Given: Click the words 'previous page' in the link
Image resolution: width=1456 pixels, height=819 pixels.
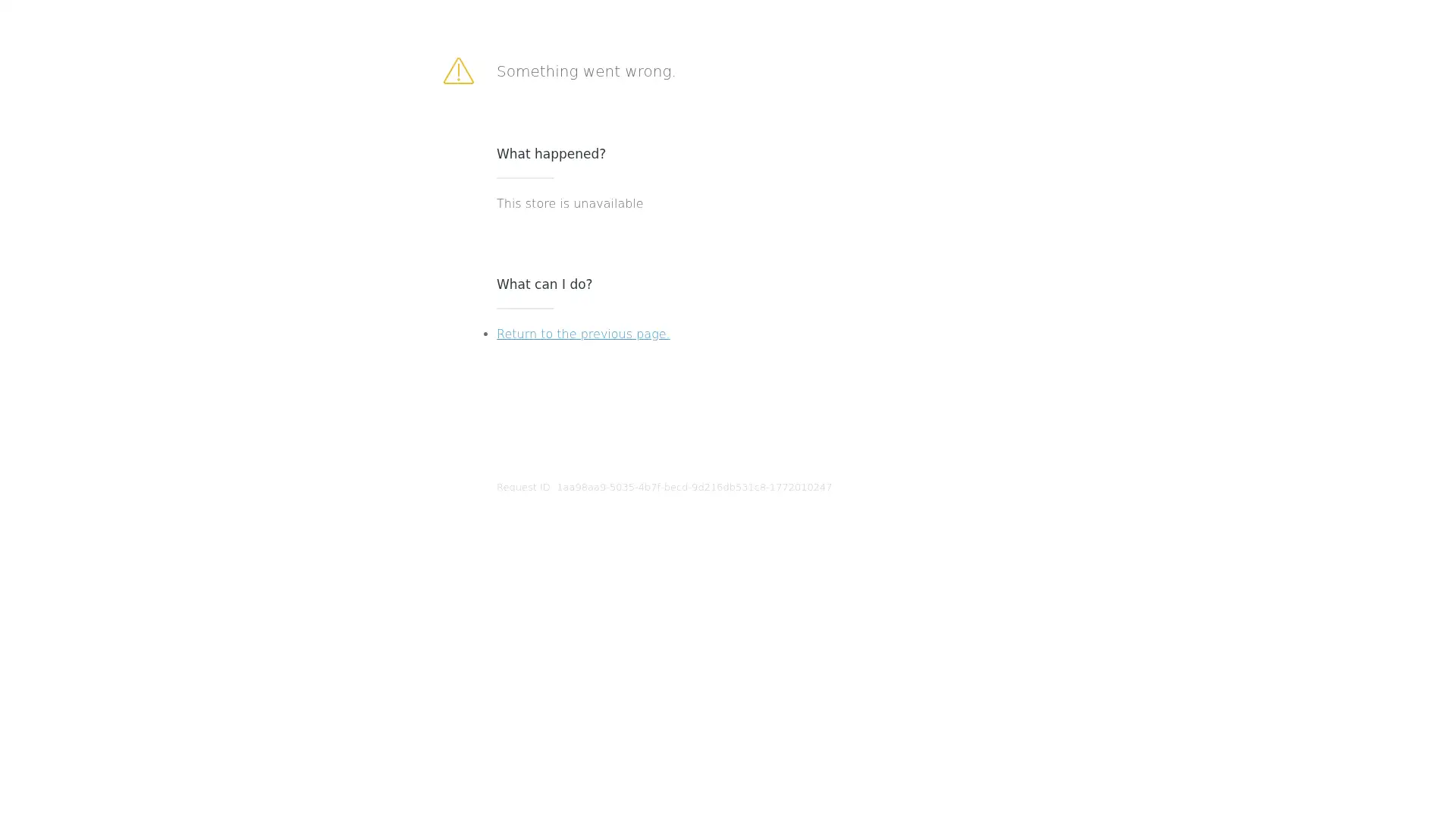Looking at the screenshot, I should point(623,334).
